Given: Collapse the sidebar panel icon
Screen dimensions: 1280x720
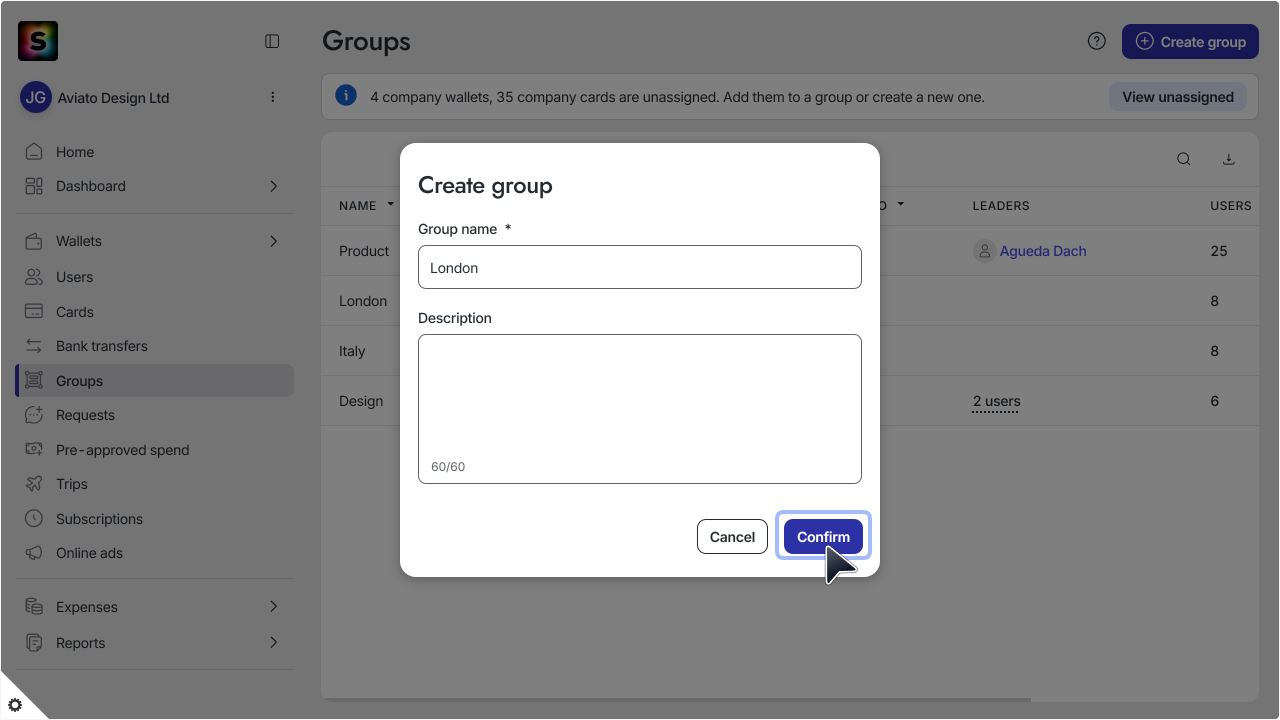Looking at the screenshot, I should click(272, 41).
